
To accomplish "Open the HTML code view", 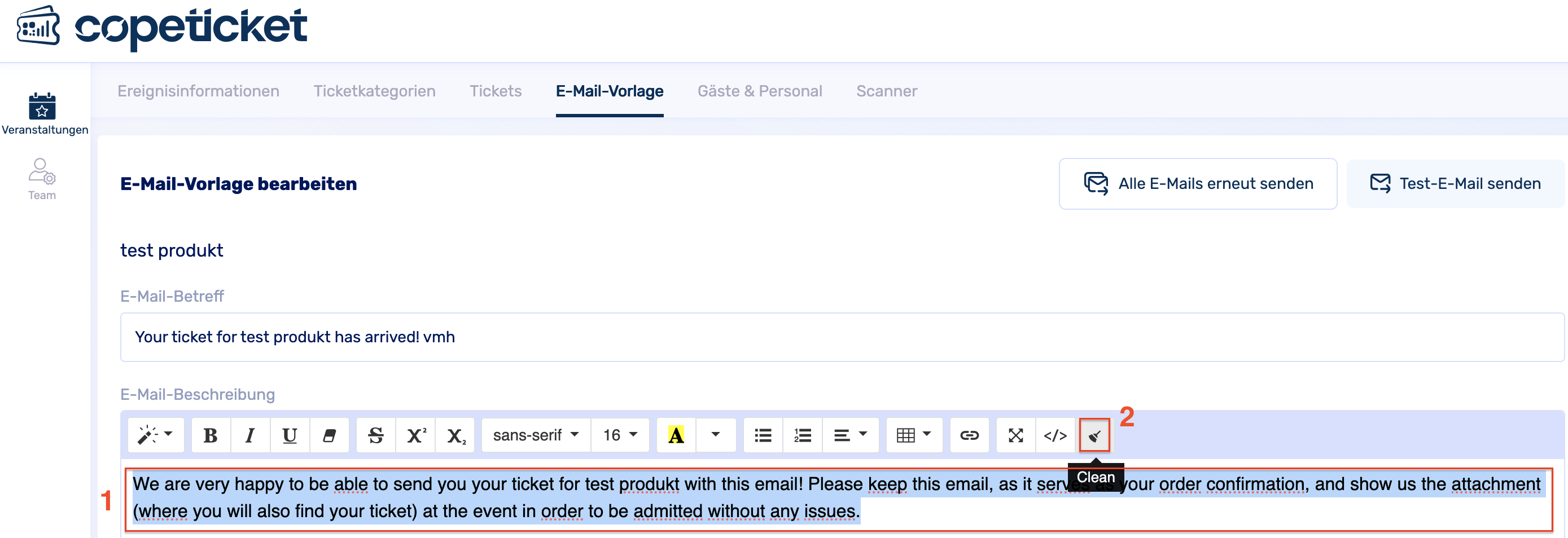I will tap(1055, 435).
